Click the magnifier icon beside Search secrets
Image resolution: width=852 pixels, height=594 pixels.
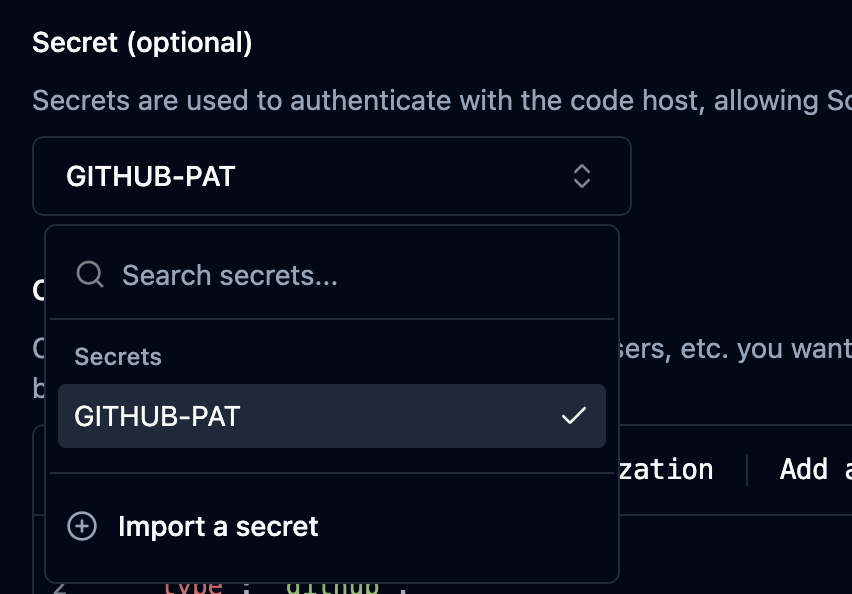tap(90, 275)
